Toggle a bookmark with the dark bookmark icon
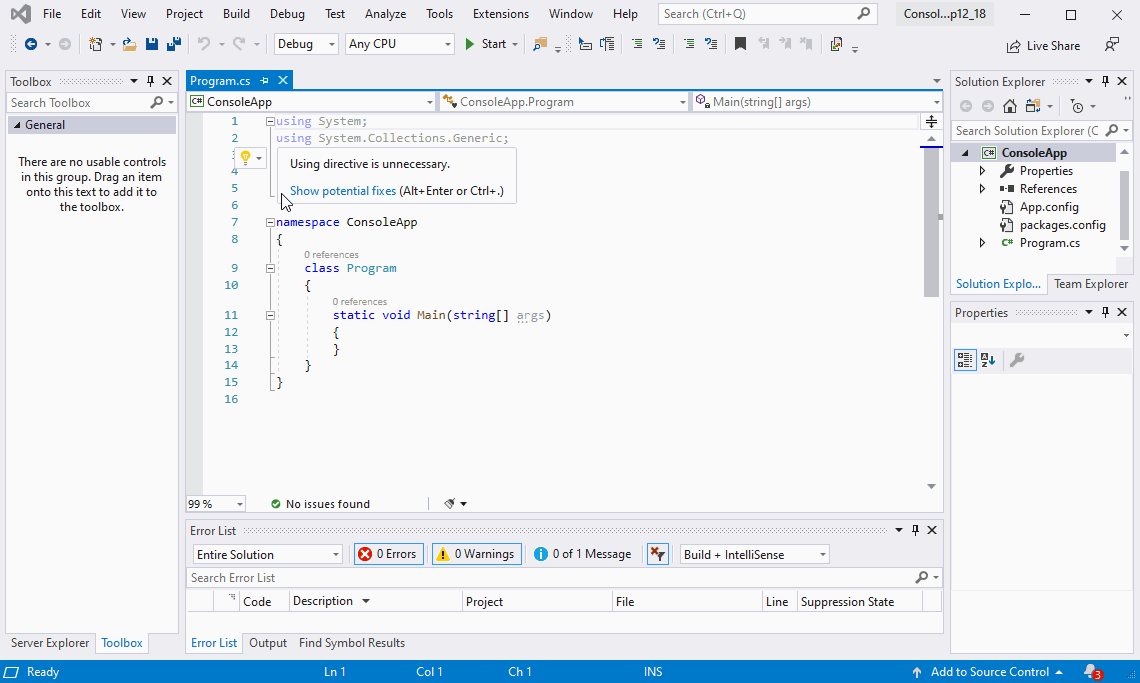The width and height of the screenshot is (1140, 683). [740, 44]
